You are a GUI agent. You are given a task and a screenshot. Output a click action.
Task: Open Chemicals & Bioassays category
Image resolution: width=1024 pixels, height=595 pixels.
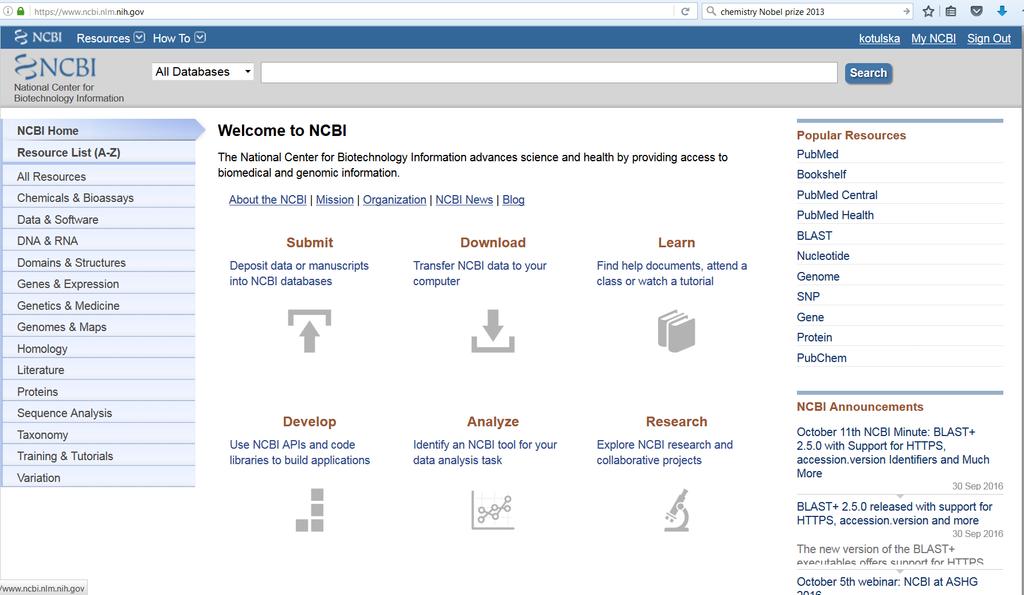[99, 198]
